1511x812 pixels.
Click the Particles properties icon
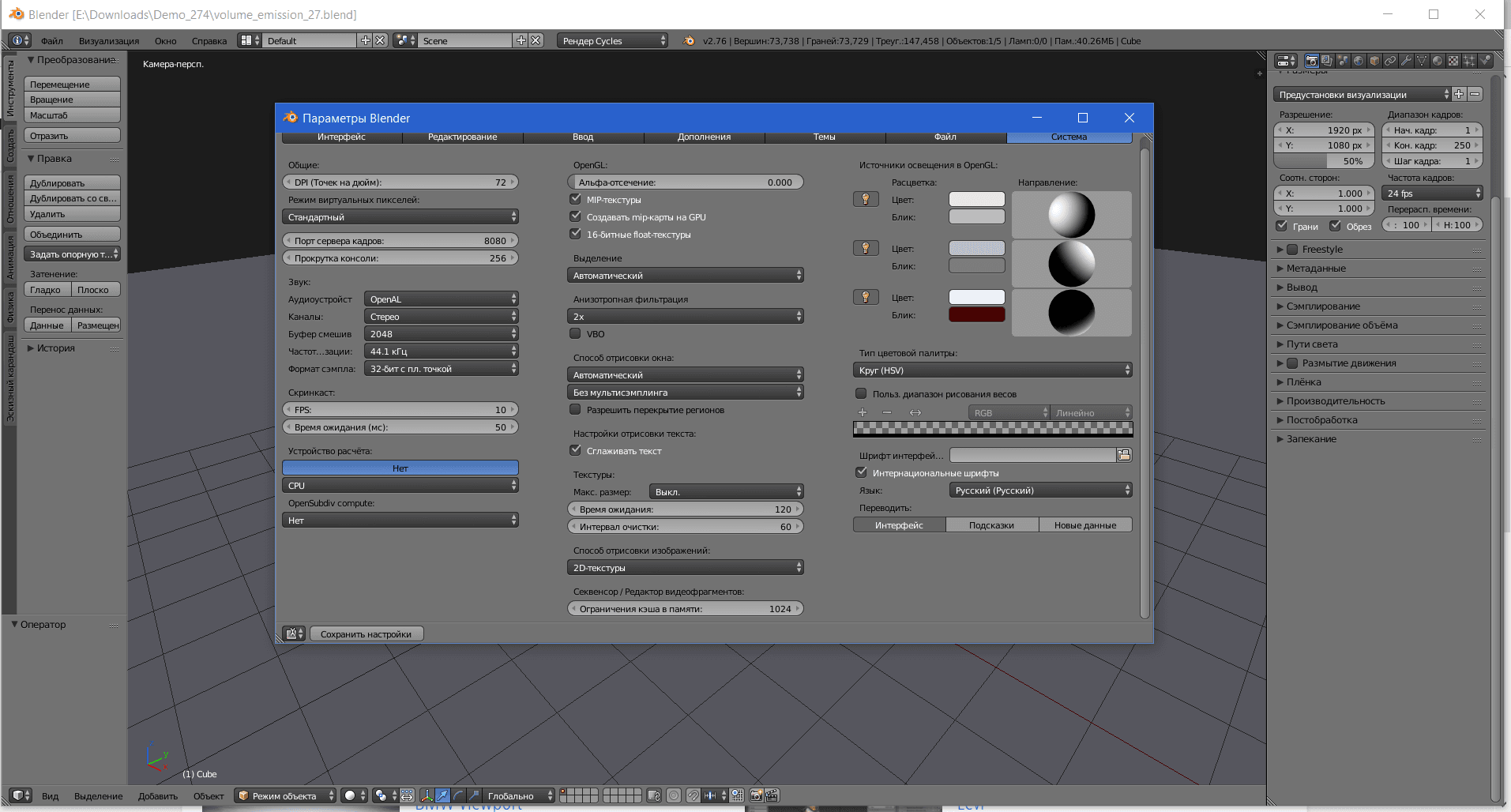[1469, 61]
